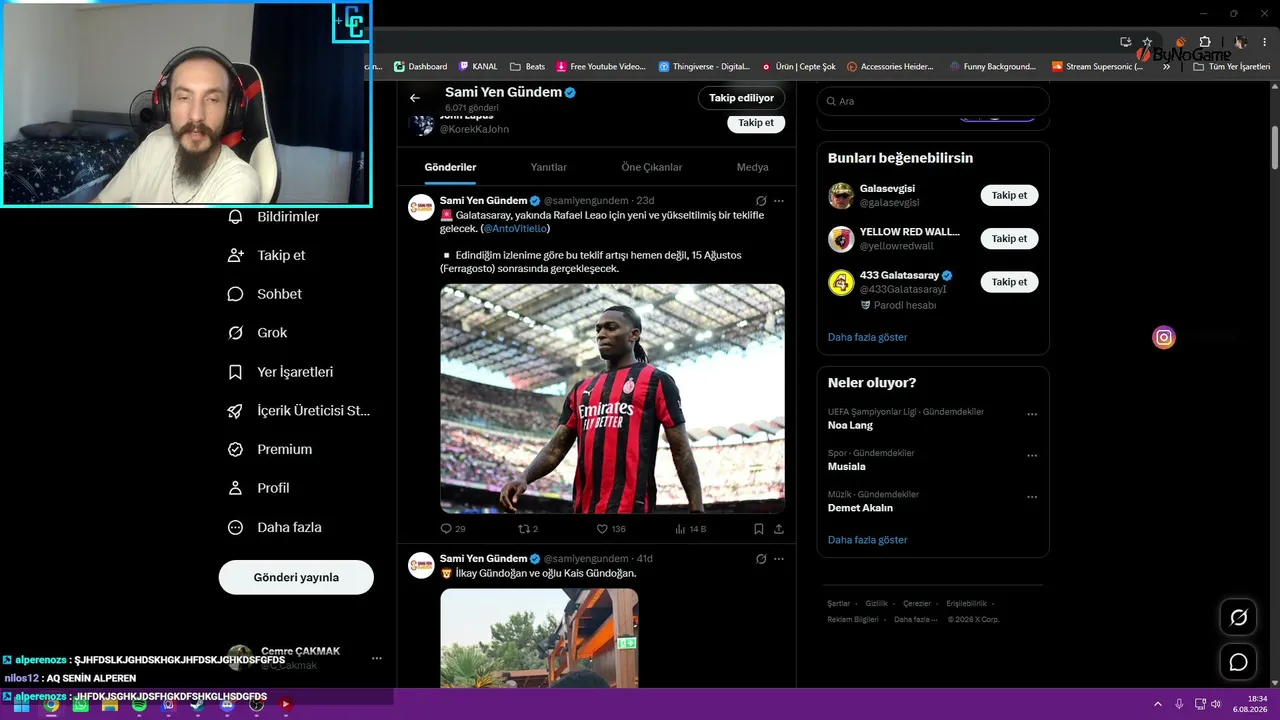
Task: Open WhatsApp from the taskbar
Action: (x=80, y=705)
